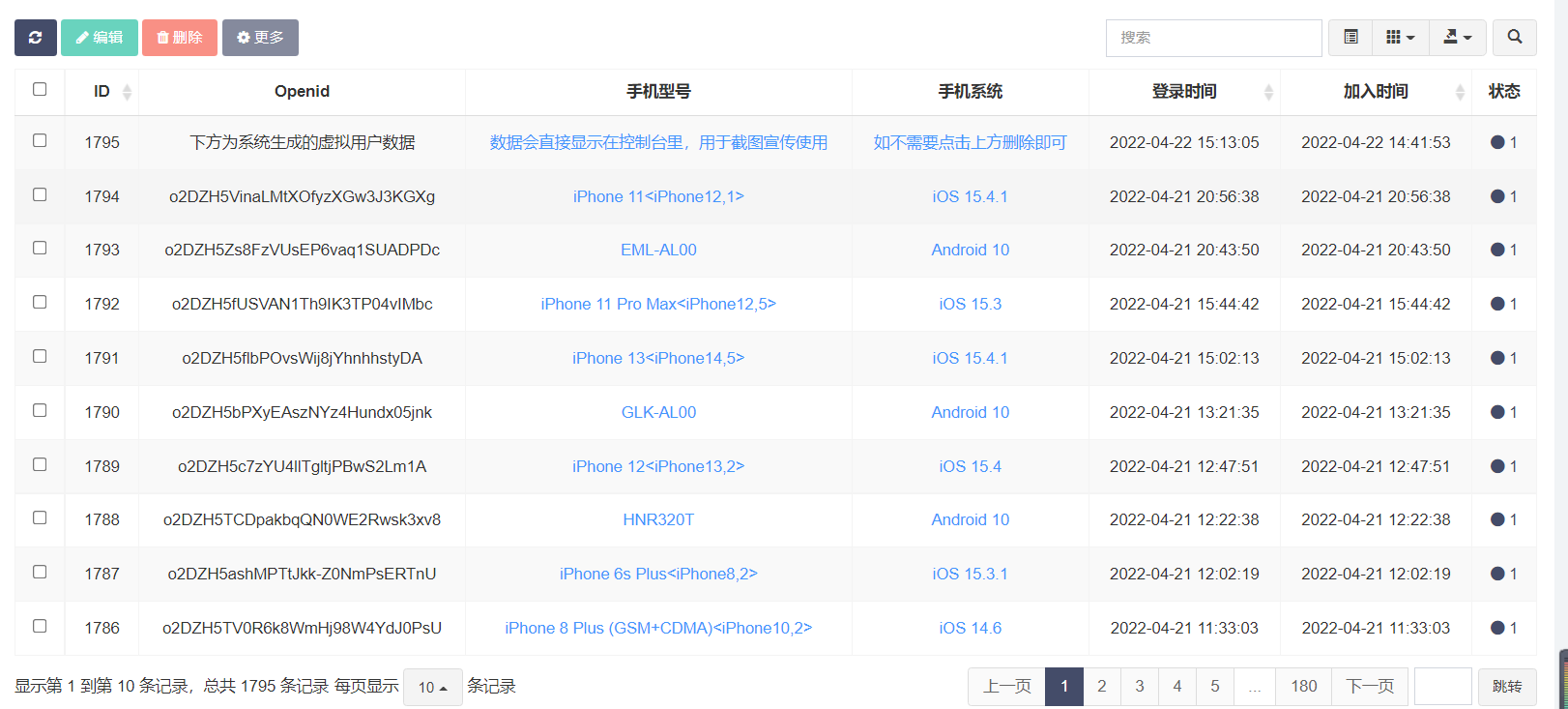
Task: Toggle the card view icon
Action: 1350,38
